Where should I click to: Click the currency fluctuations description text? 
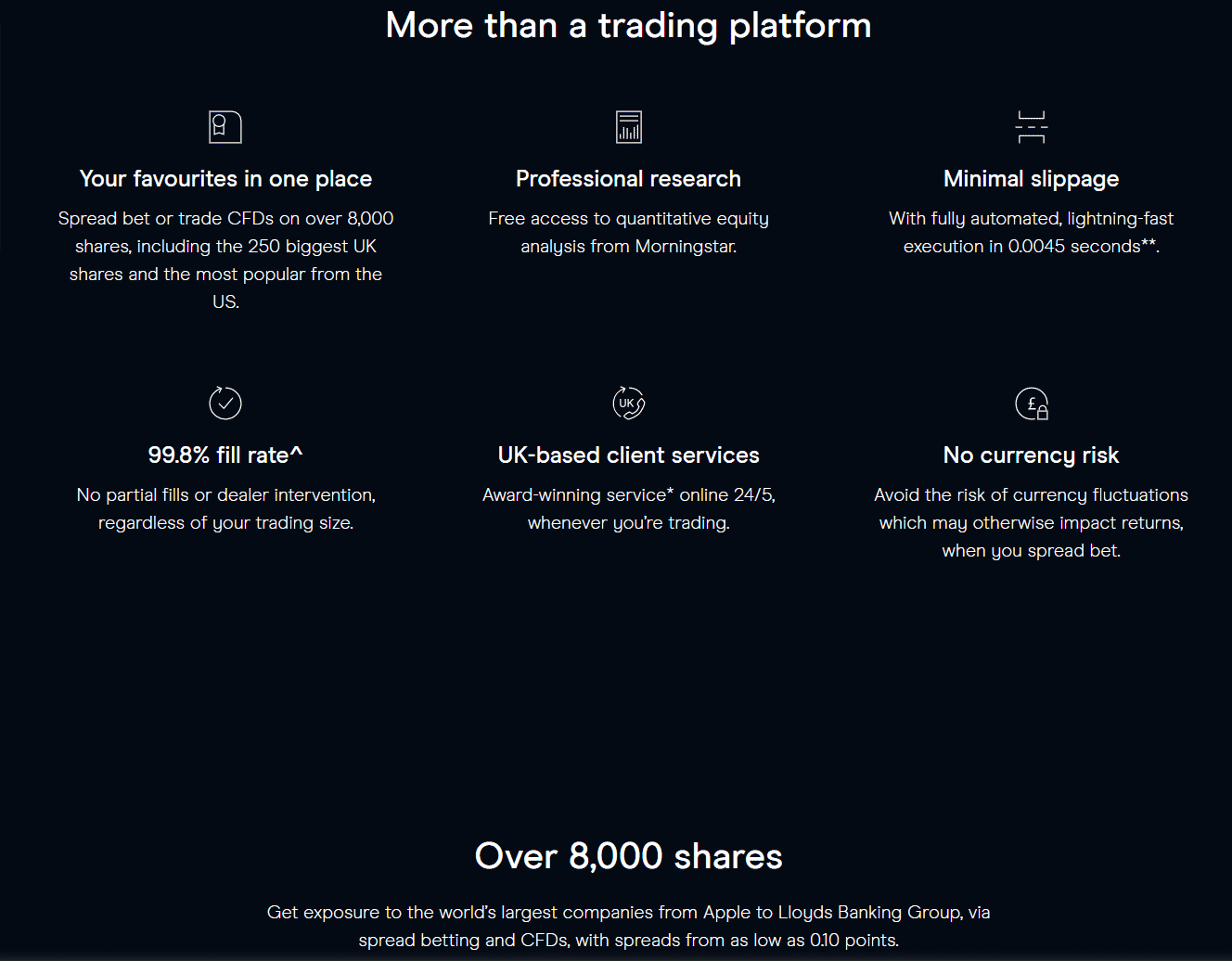pos(1032,522)
